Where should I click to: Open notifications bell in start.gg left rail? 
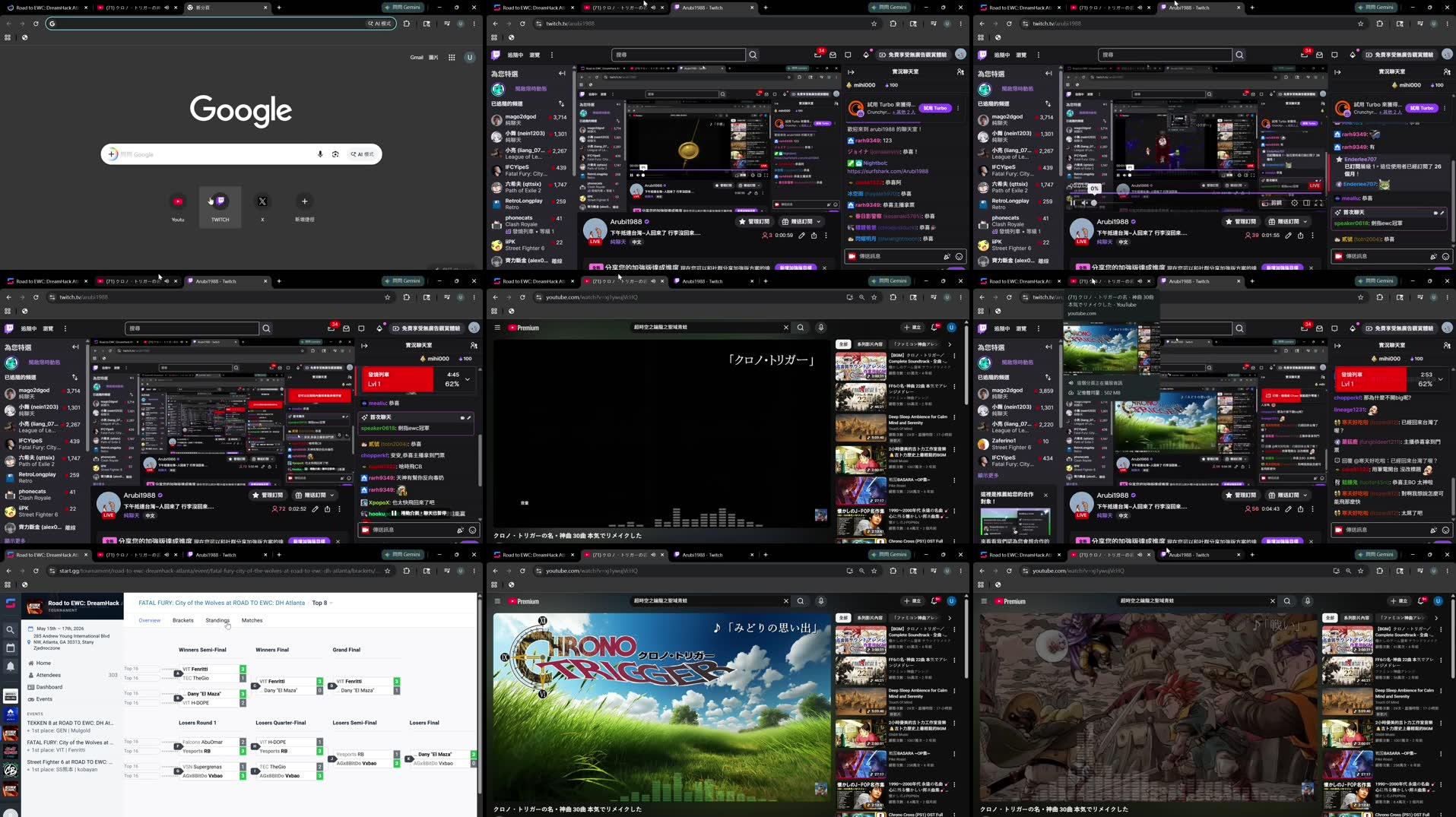tap(10, 666)
